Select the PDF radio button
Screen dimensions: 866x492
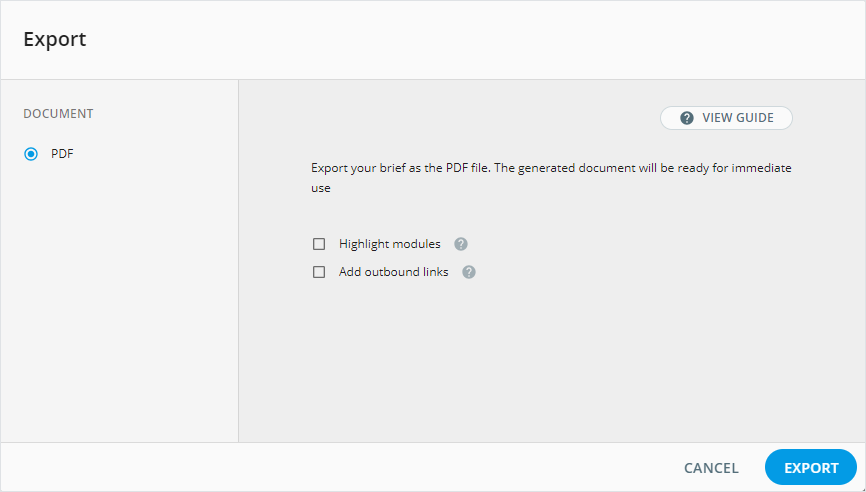tap(31, 154)
